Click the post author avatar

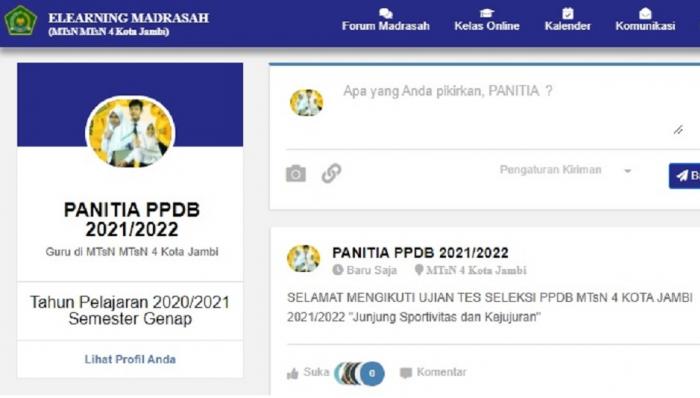point(304,258)
